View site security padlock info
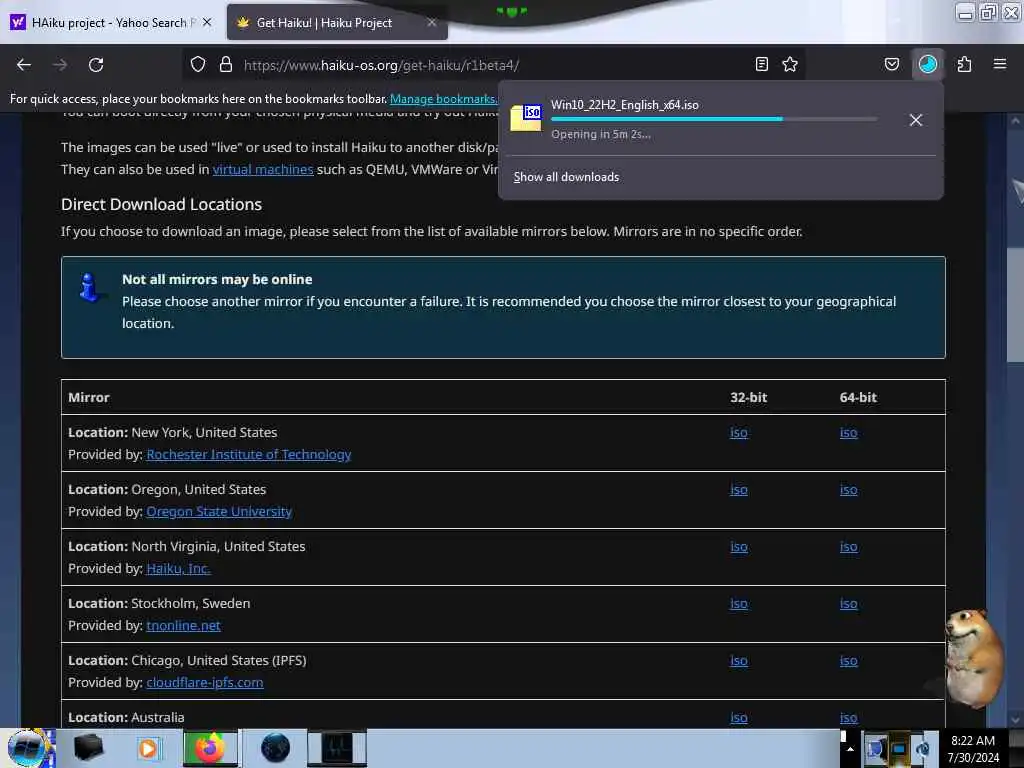This screenshot has height=768, width=1024. (226, 65)
